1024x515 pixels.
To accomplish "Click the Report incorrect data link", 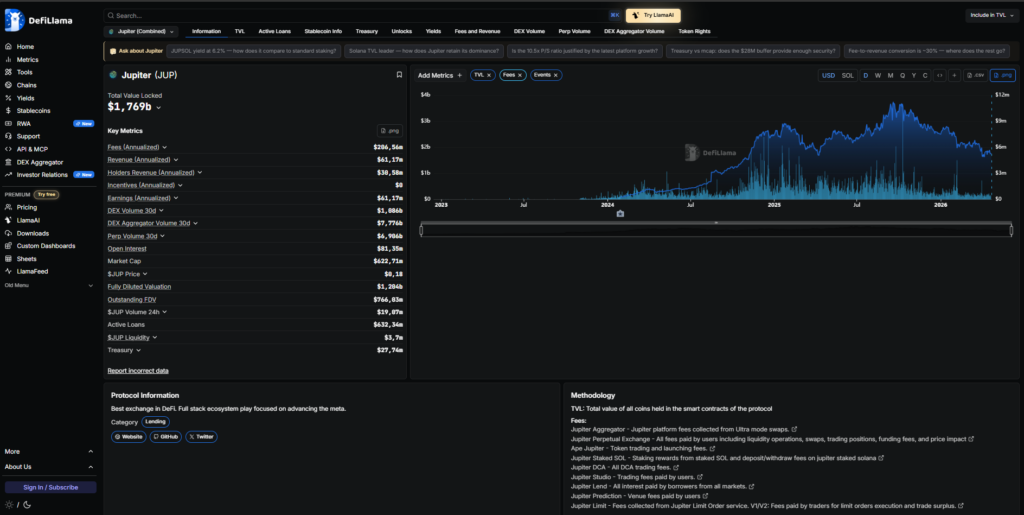I will [138, 370].
